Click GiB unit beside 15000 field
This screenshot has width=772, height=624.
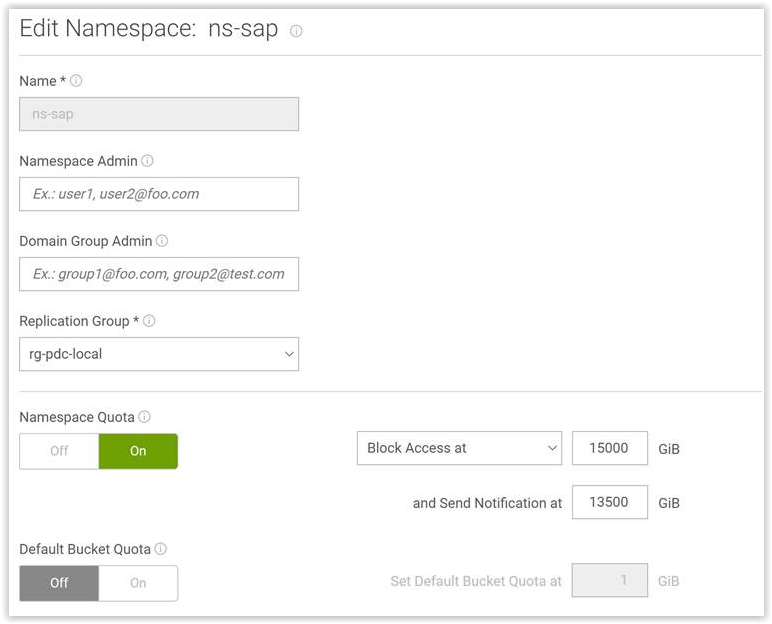click(x=669, y=449)
